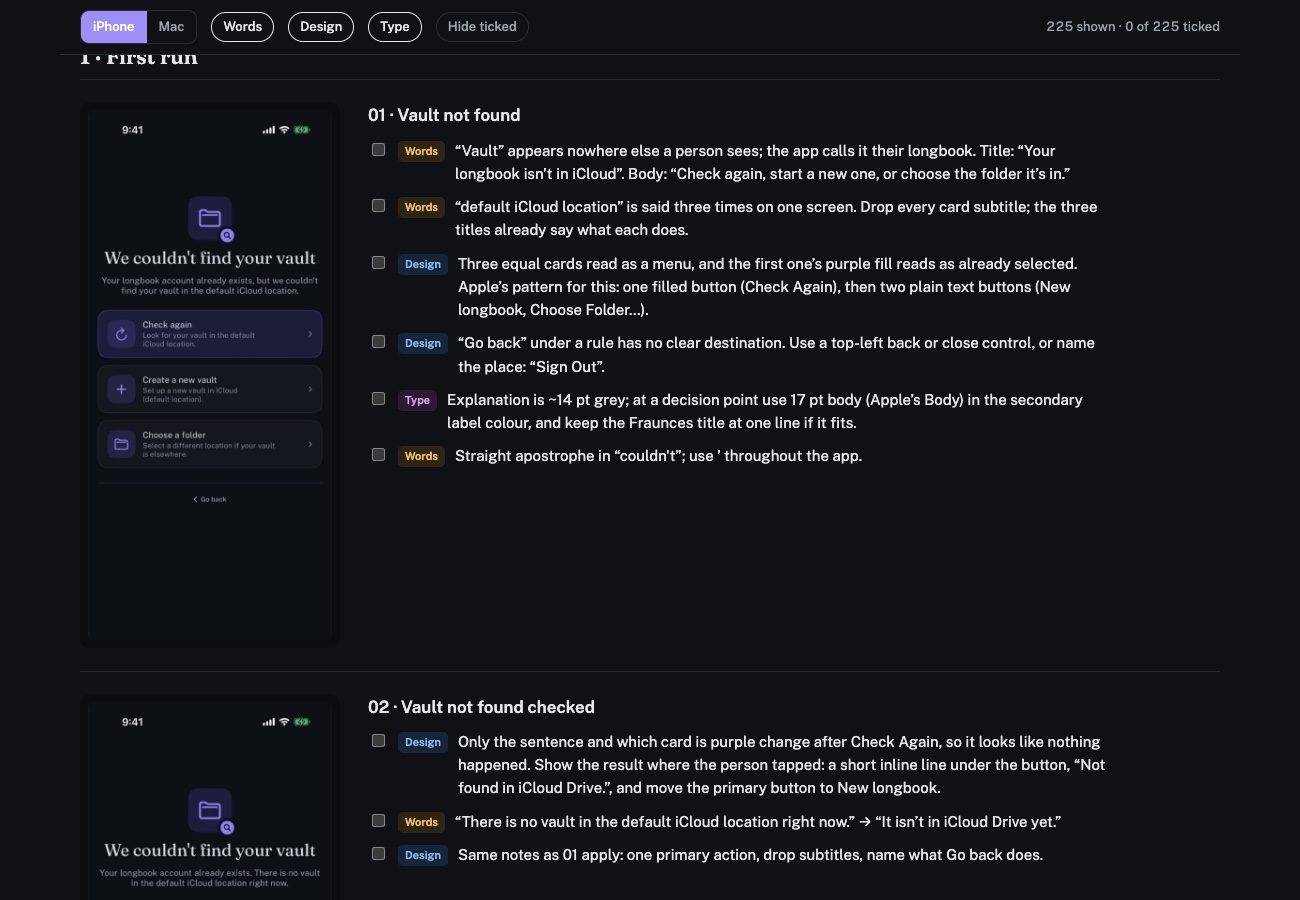The image size is (1300, 900).
Task: Click the refresh icon on the Check again card
Action: pos(121,335)
